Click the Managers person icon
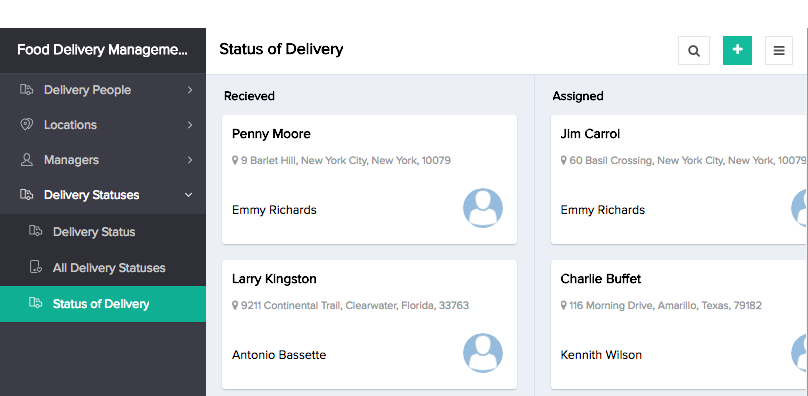This screenshot has height=396, width=808. [26, 160]
